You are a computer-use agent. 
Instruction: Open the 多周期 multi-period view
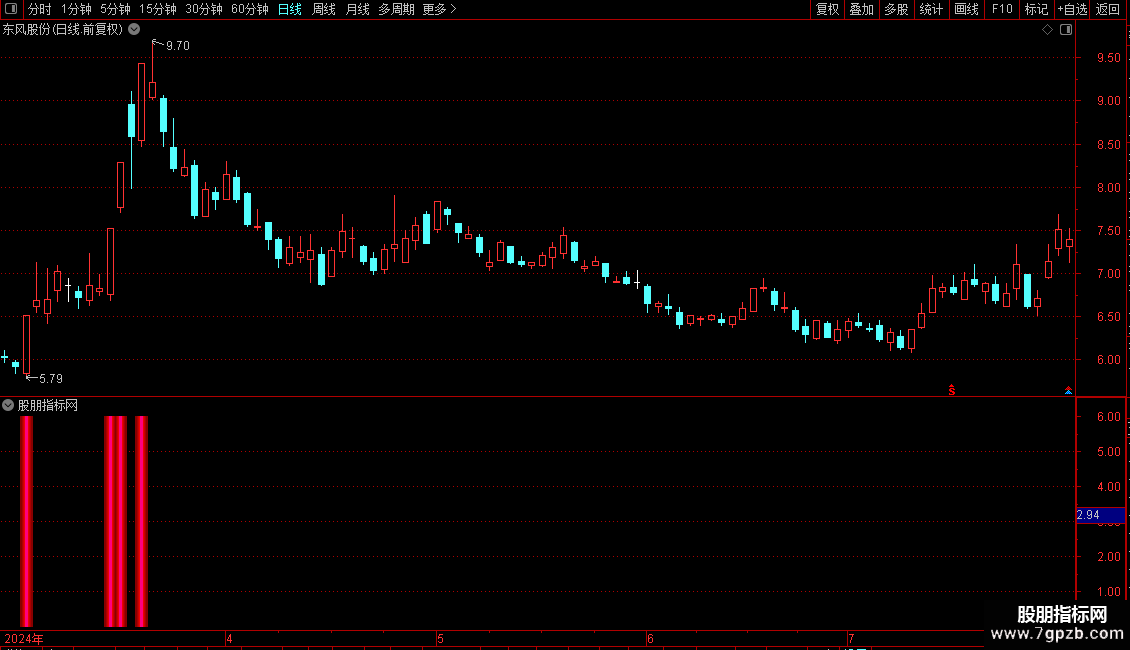pos(396,9)
